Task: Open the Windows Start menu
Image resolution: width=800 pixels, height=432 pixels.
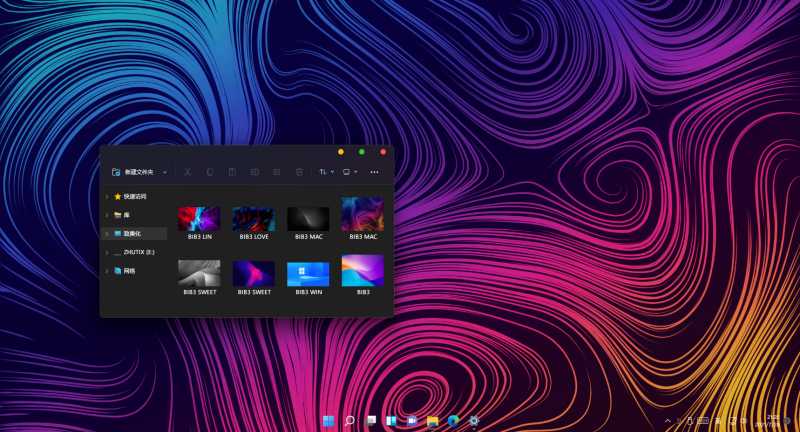Action: point(329,421)
